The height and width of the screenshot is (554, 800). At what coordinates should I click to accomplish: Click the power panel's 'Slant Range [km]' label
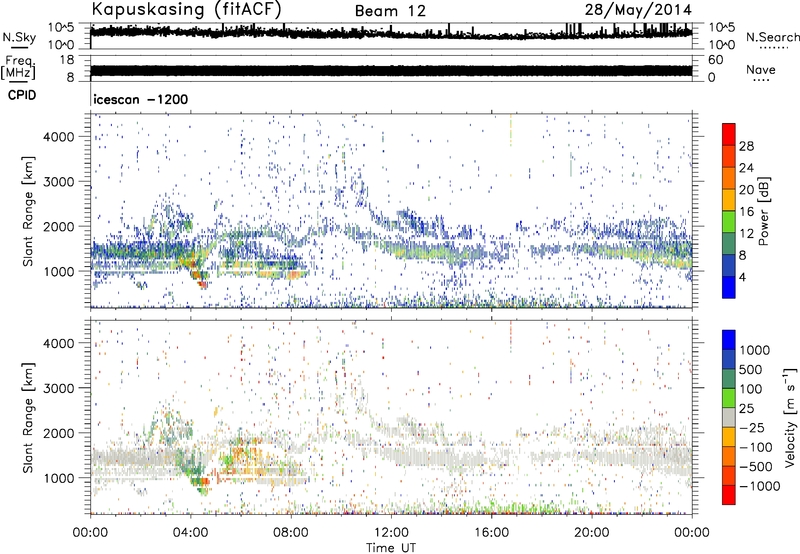point(28,211)
